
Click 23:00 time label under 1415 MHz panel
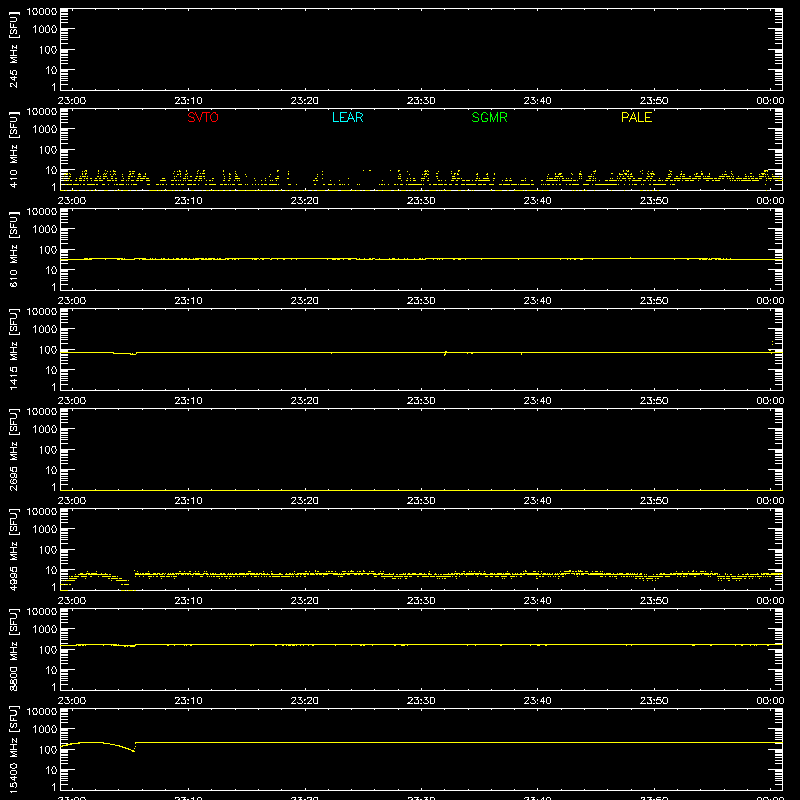[72, 401]
